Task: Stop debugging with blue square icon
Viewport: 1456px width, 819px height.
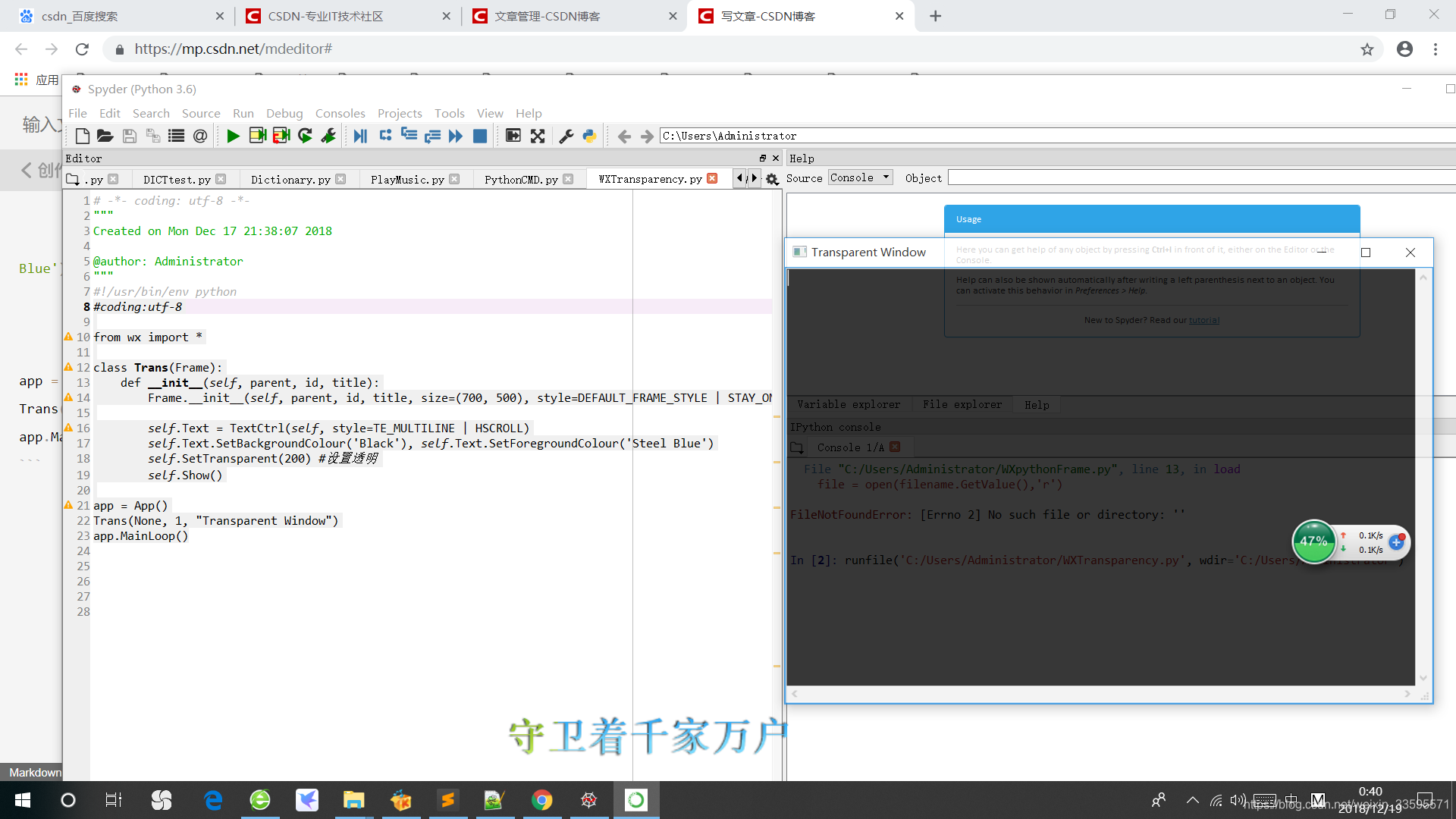Action: 480,136
